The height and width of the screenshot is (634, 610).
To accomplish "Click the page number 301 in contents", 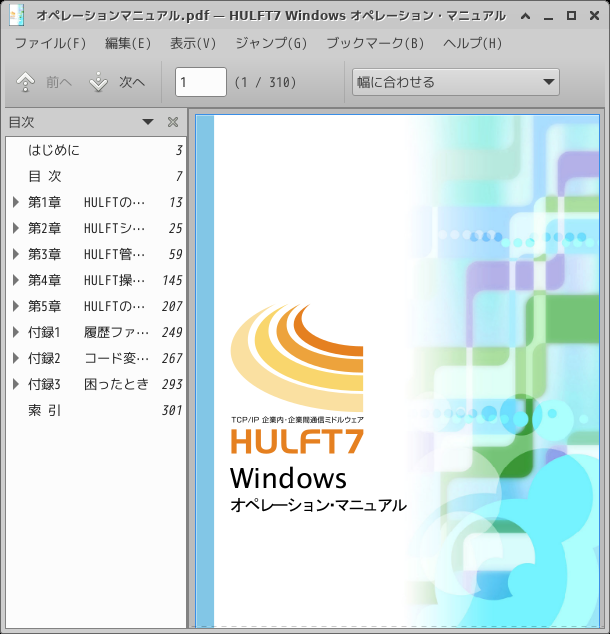I will pos(172,410).
